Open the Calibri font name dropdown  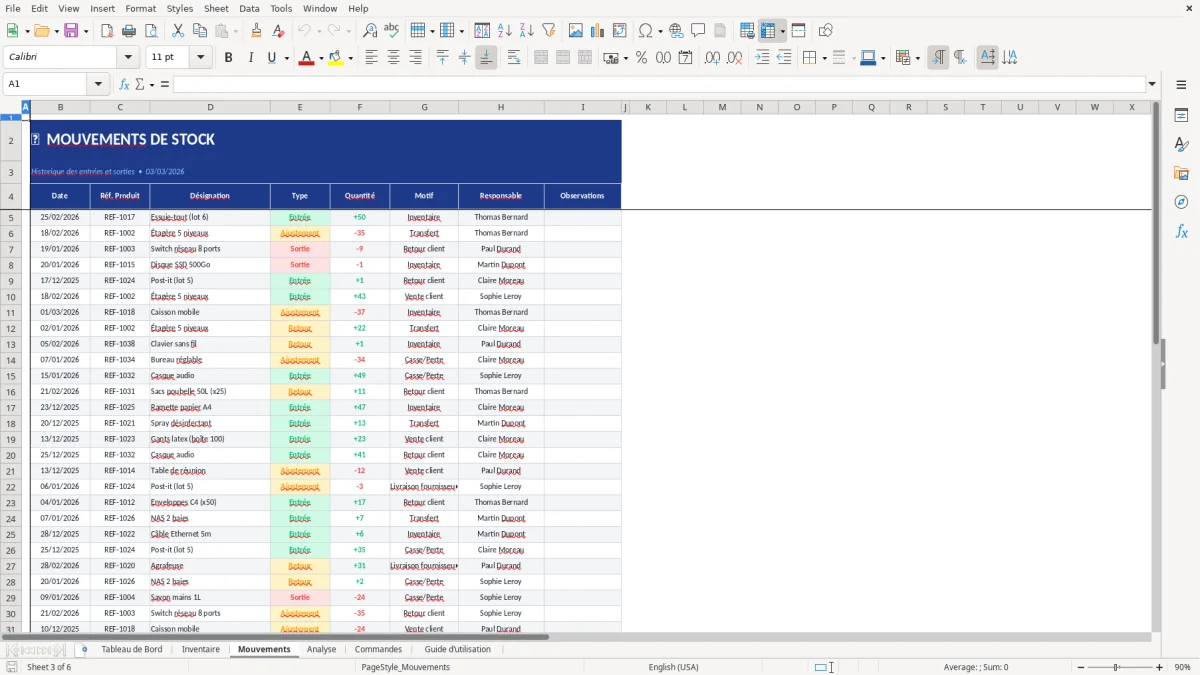tap(128, 57)
